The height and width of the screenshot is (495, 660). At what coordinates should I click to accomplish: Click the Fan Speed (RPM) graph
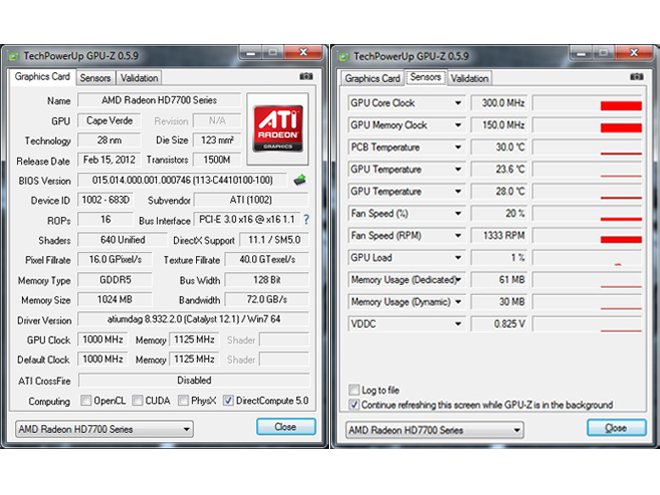[x=587, y=236]
